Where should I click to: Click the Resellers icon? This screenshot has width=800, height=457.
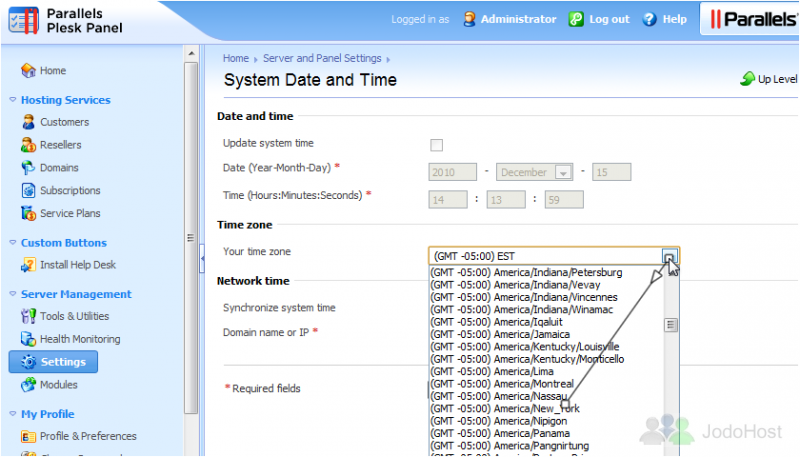click(28, 145)
